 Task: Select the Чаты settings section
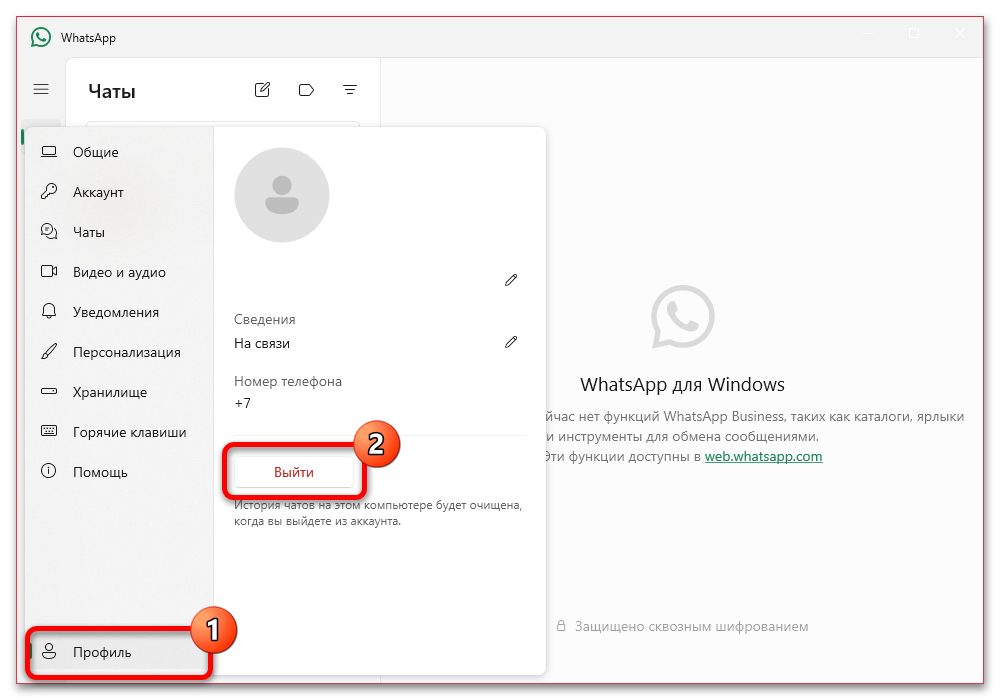coord(119,232)
